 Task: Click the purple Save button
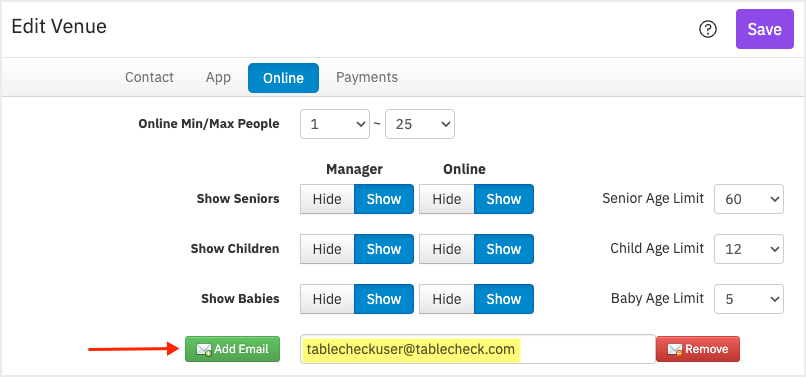tap(764, 29)
